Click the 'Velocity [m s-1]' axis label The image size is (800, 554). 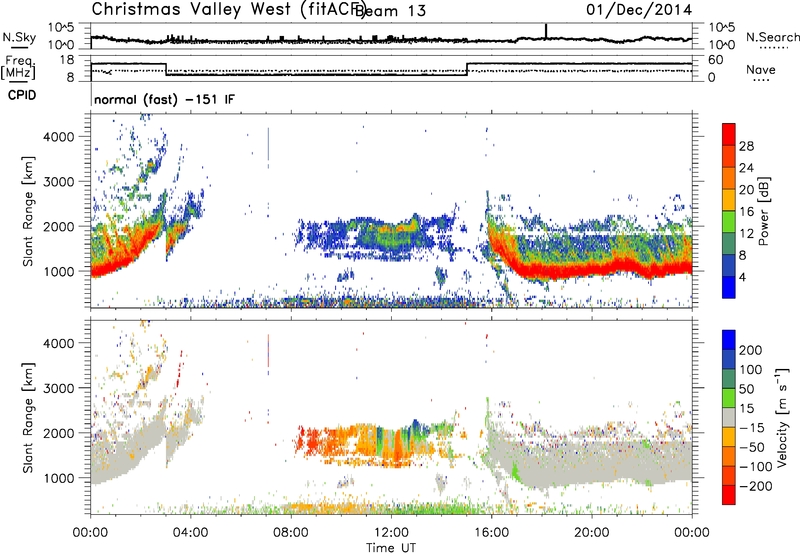(x=781, y=417)
